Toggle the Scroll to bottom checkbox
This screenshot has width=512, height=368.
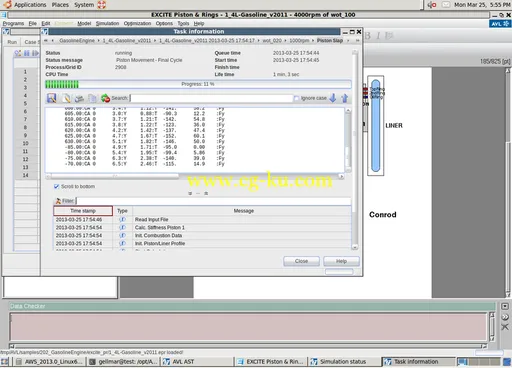pos(56,186)
